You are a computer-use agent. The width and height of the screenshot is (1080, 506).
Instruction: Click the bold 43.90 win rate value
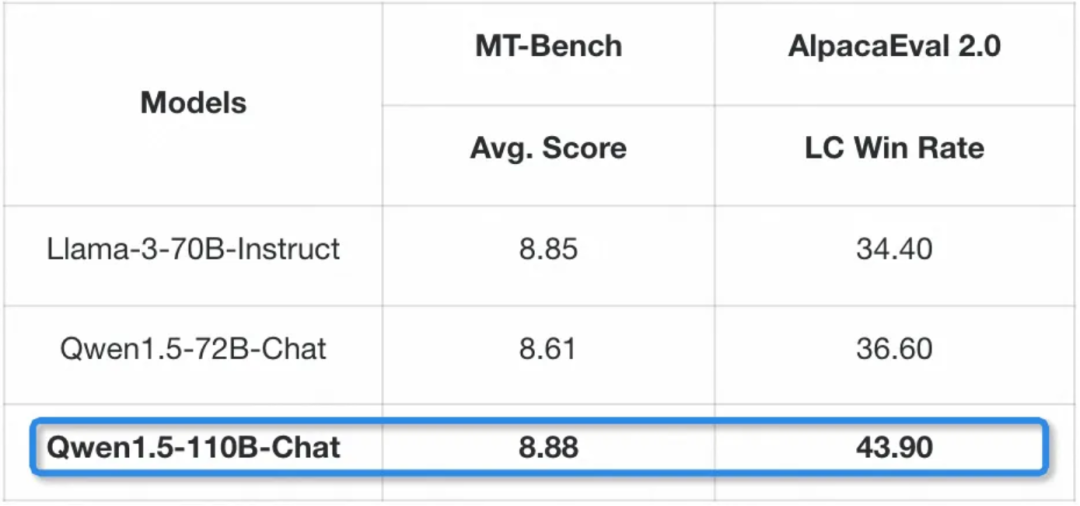click(894, 447)
